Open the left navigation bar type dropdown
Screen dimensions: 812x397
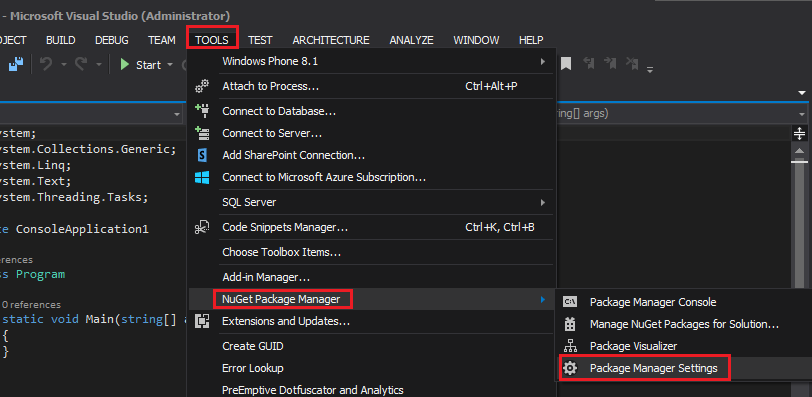point(177,113)
